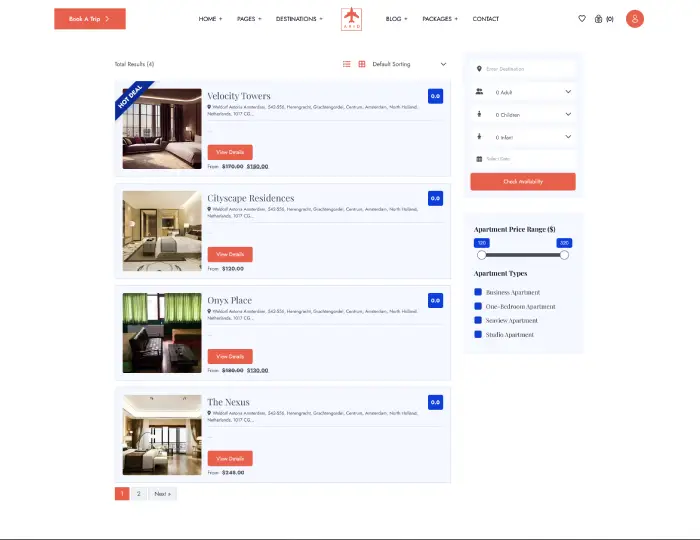The image size is (700, 540).
Task: Click pagination page 1 button
Action: pos(122,494)
